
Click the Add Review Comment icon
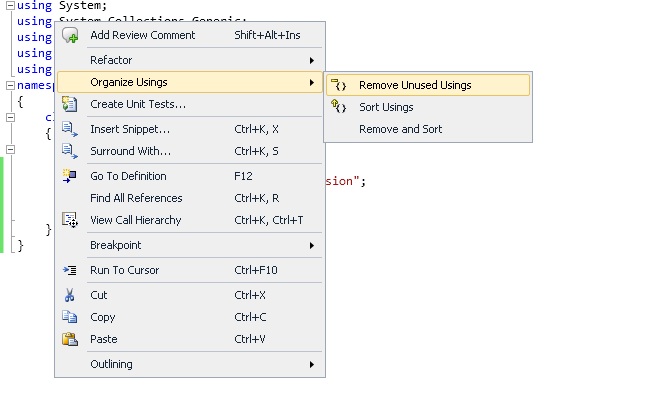click(70, 36)
